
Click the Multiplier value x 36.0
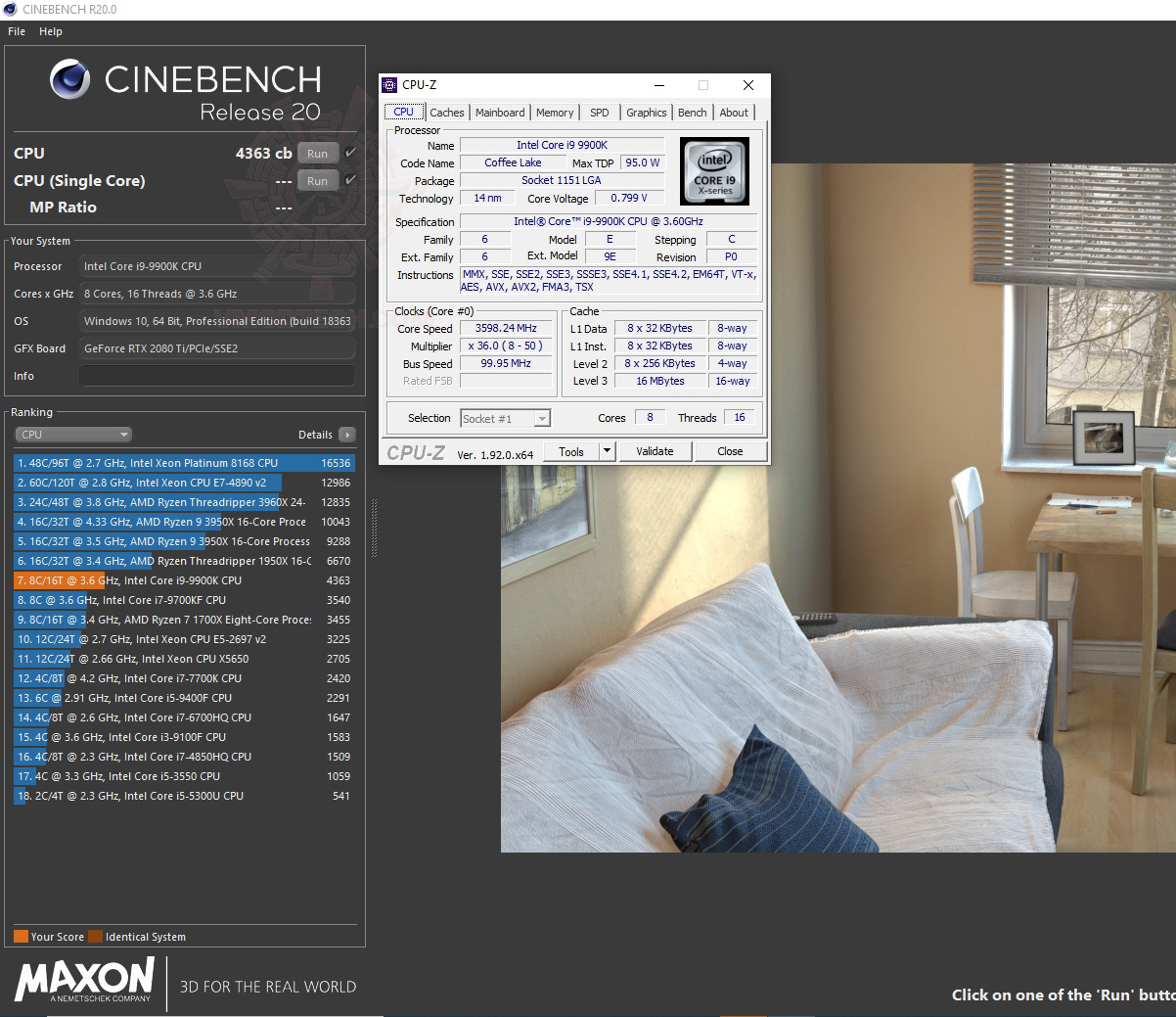506,347
